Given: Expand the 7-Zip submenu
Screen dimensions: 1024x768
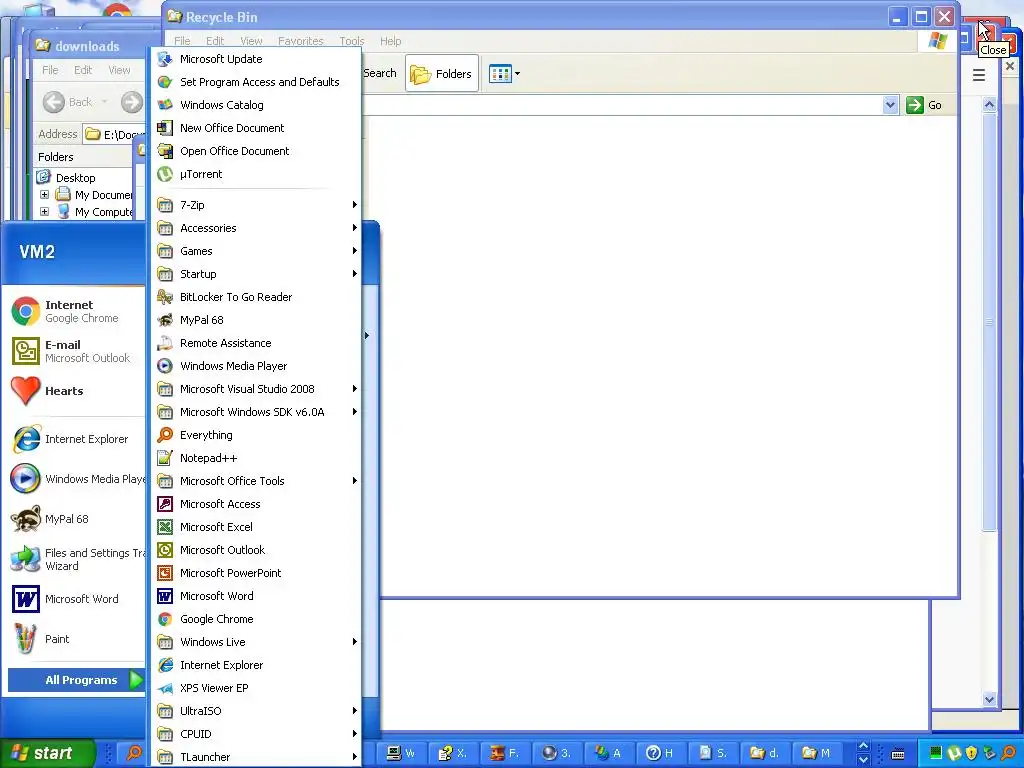Looking at the screenshot, I should click(x=256, y=205).
